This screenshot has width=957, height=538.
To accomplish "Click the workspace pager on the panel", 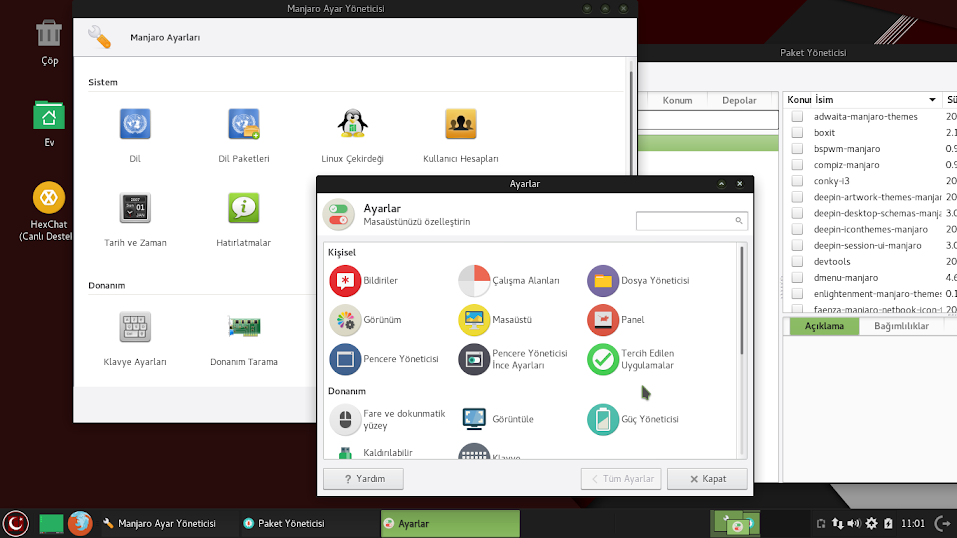I will [735, 523].
